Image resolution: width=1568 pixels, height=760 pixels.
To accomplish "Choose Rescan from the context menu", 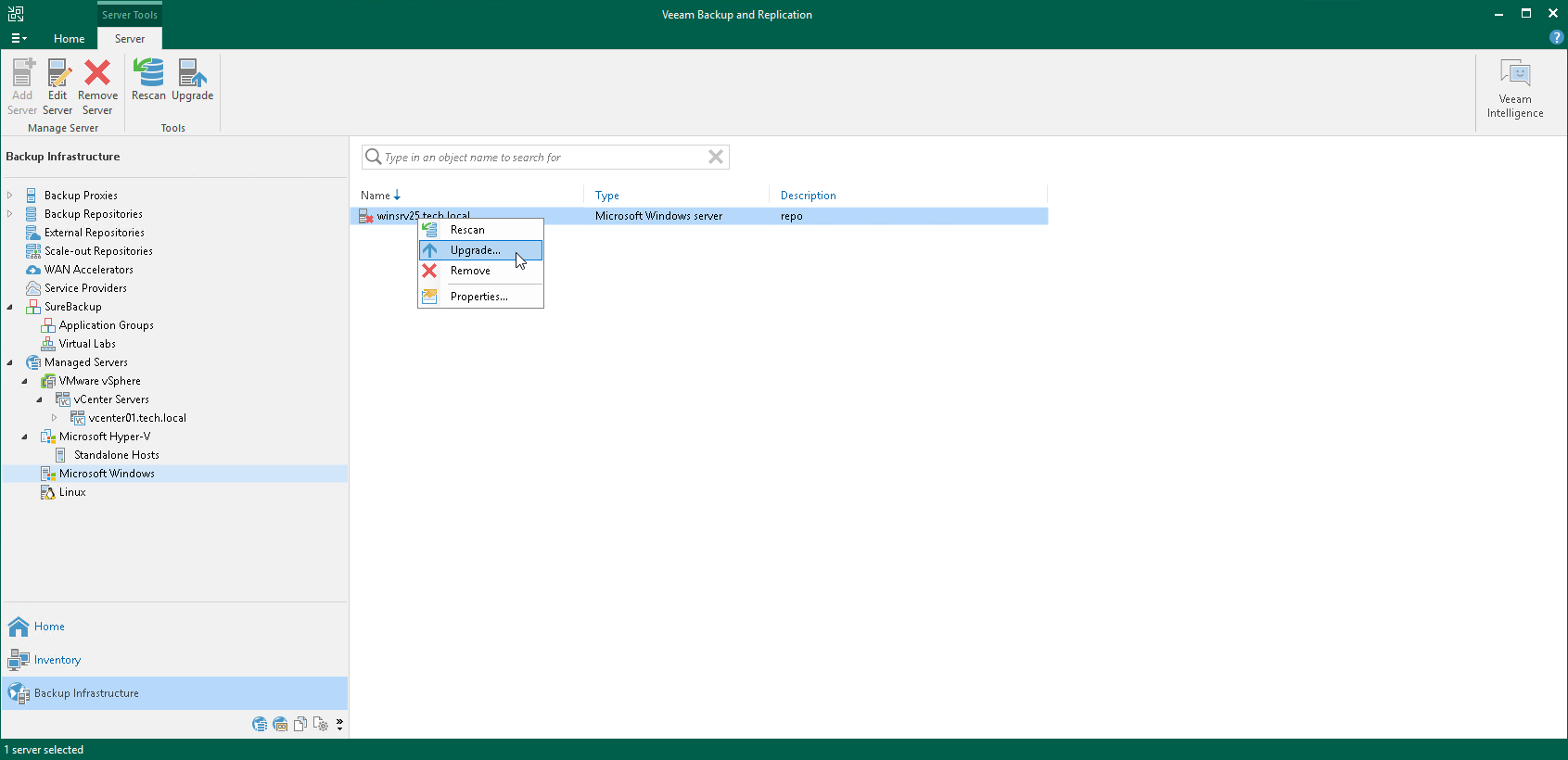I will tap(480, 230).
